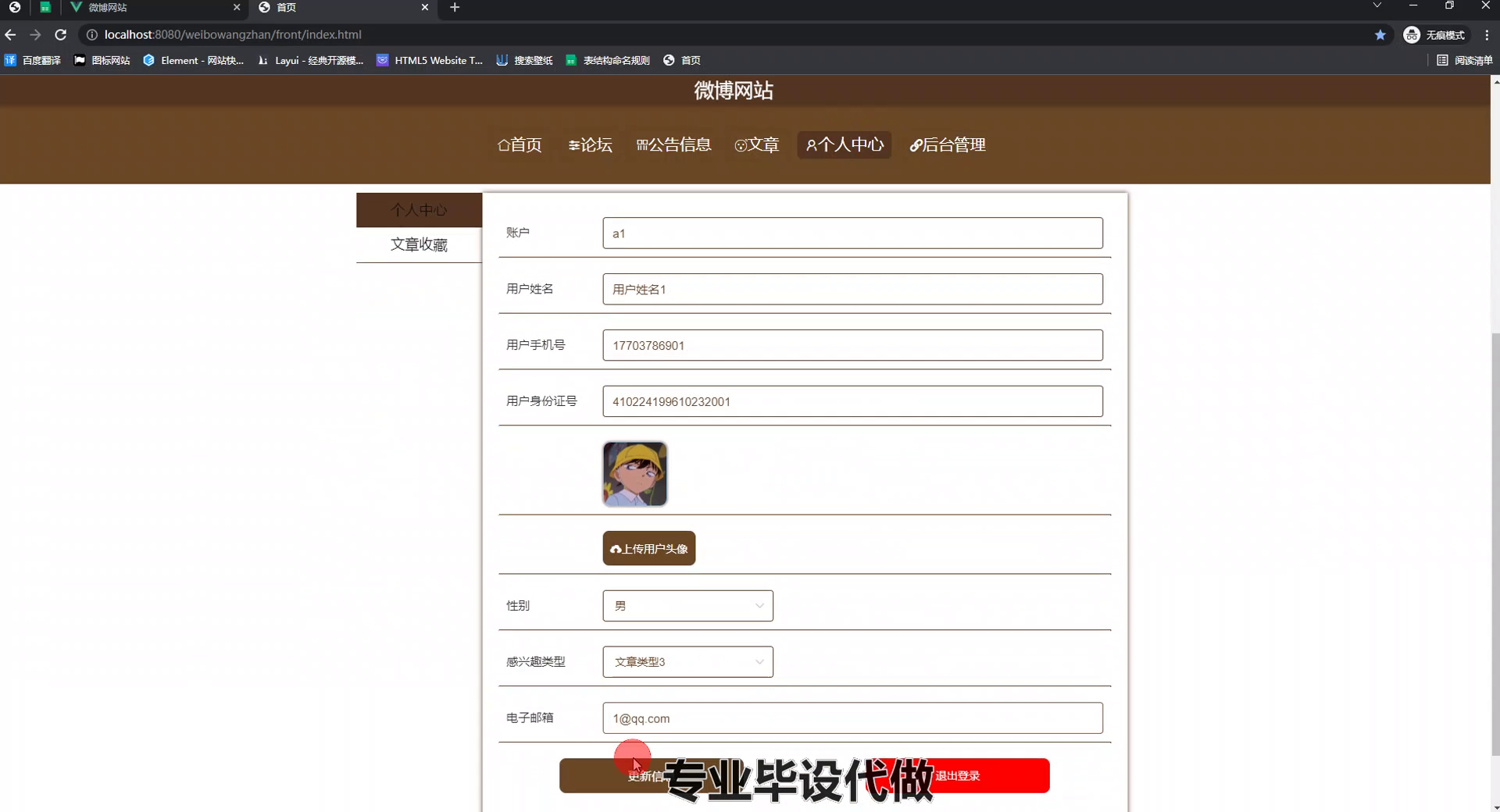Open 公告信息 in site navigation
Viewport: 1500px width, 812px height.
coord(674,144)
